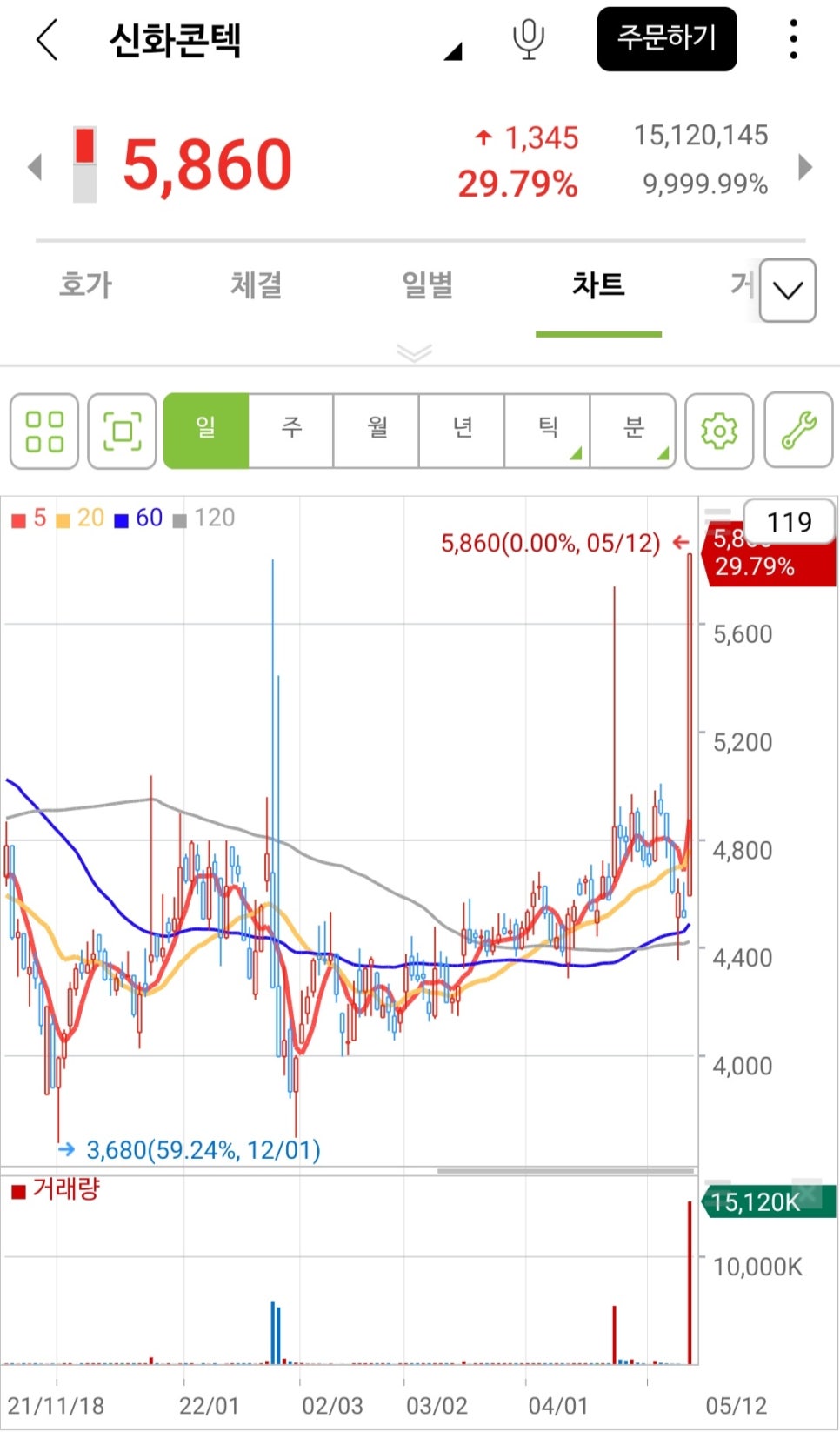
Task: Show next stock with right triangle arrow
Action: (805, 166)
